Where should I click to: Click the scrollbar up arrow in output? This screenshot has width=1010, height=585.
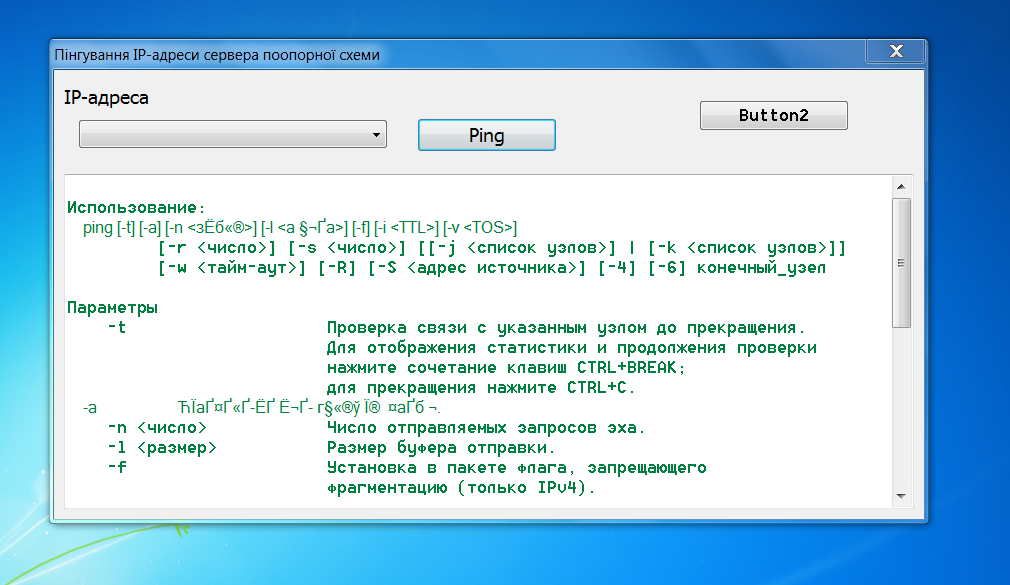tap(901, 186)
